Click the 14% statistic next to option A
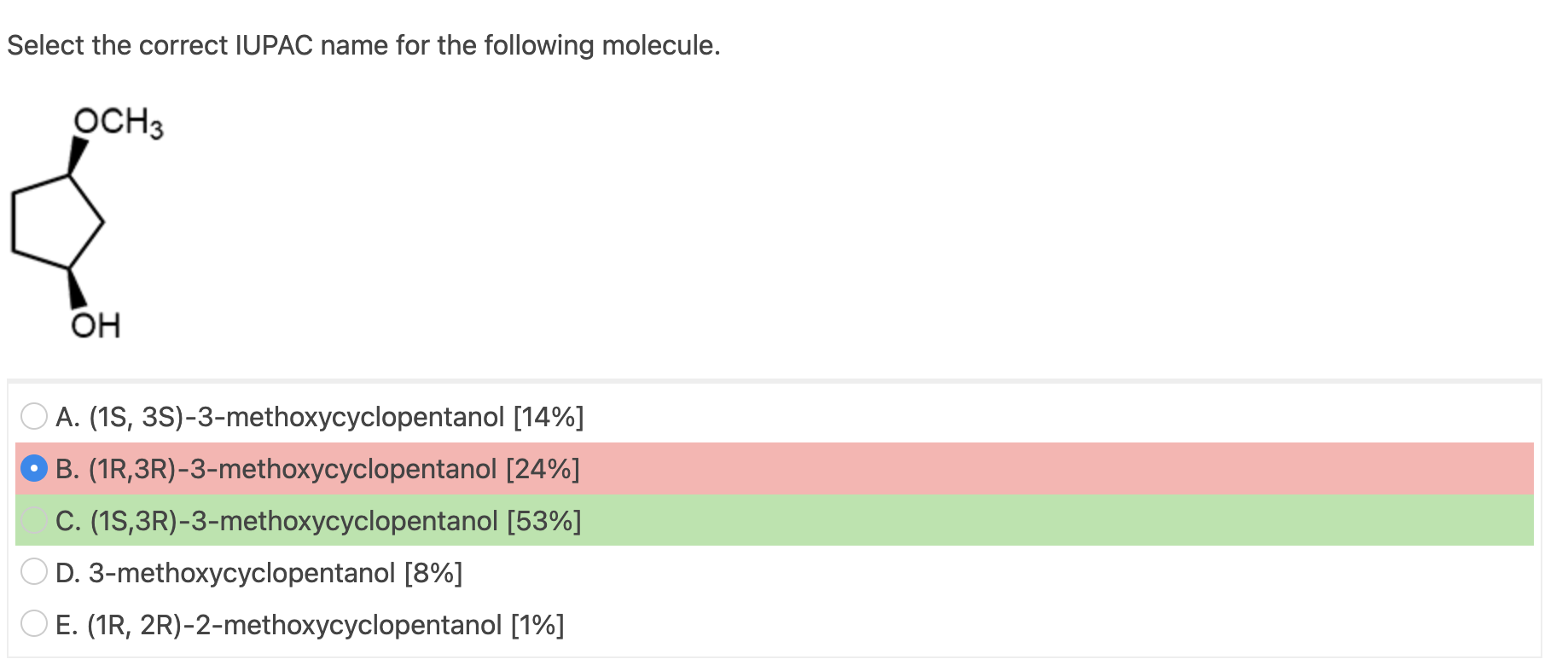The height and width of the screenshot is (665, 1568). [549, 417]
